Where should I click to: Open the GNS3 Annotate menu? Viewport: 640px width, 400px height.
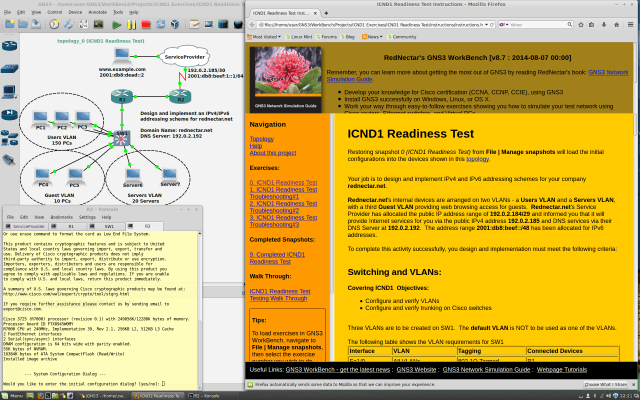pyautogui.click(x=98, y=12)
